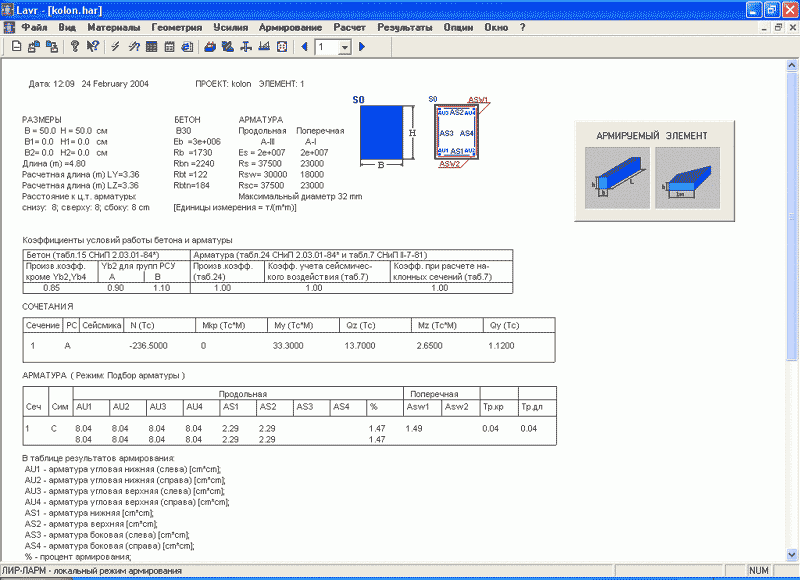
Task: Go to previous element with blue left arrow
Action: tap(304, 47)
